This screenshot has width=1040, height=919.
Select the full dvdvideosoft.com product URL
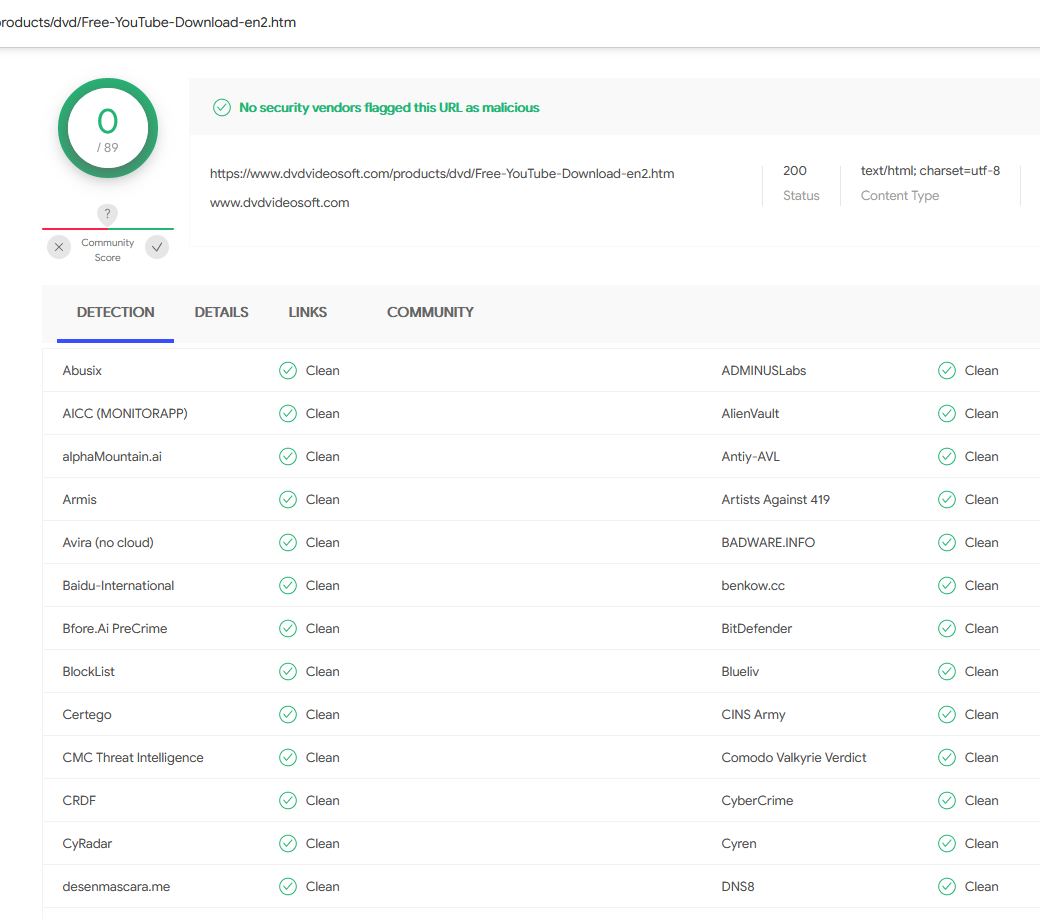click(x=442, y=174)
